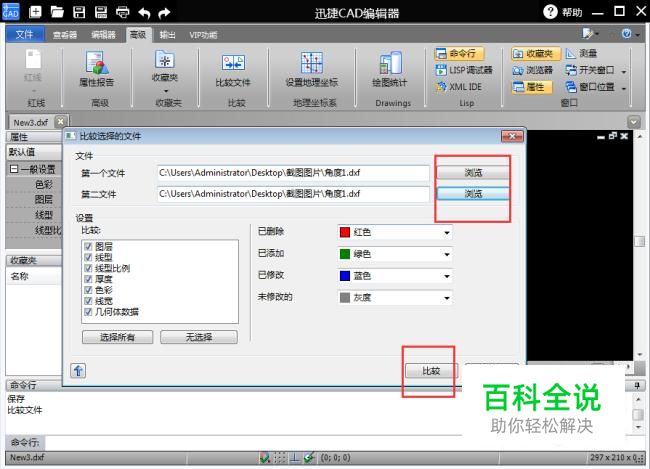Click the blue help icon on ribbon bar
The image size is (650, 469).
(626, 33)
